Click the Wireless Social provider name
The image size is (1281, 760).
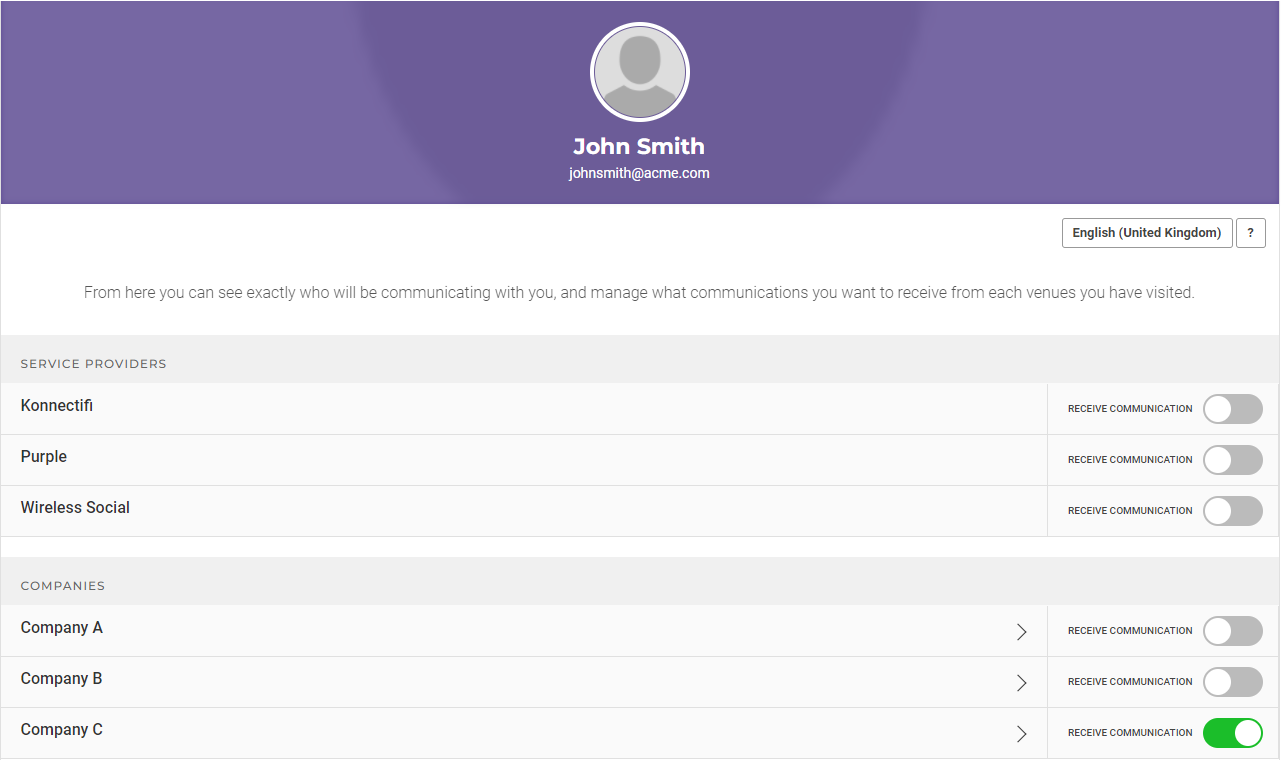pyautogui.click(x=75, y=508)
